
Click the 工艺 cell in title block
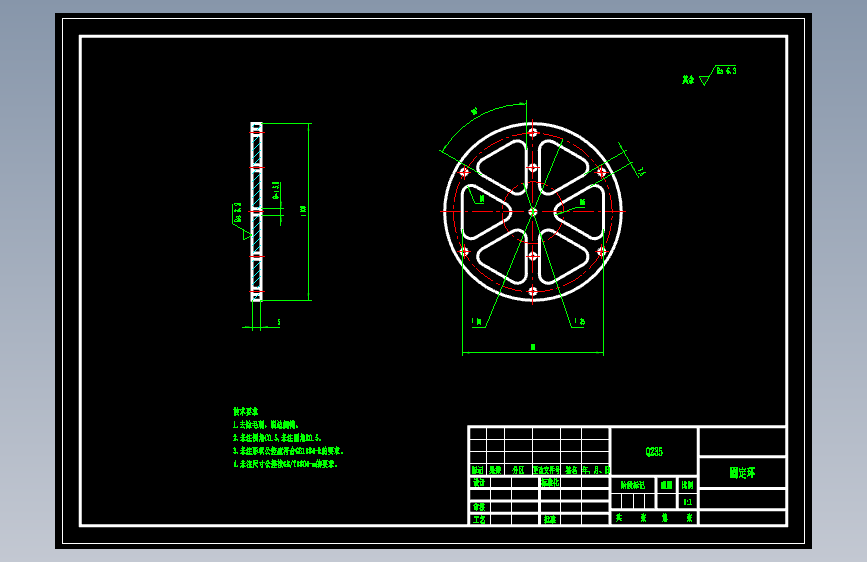tap(479, 520)
